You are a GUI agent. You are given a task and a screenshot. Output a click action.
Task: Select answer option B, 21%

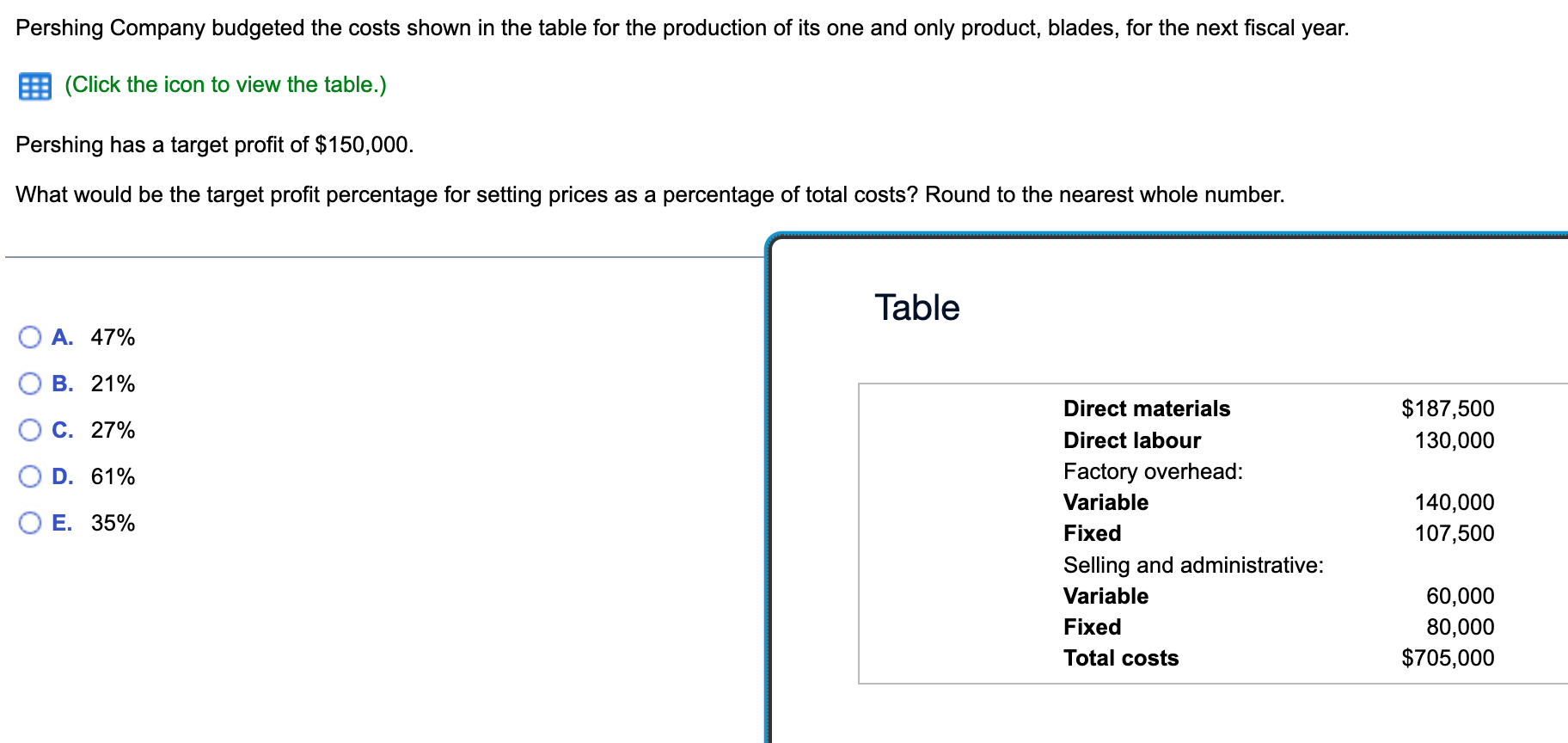pyautogui.click(x=29, y=384)
